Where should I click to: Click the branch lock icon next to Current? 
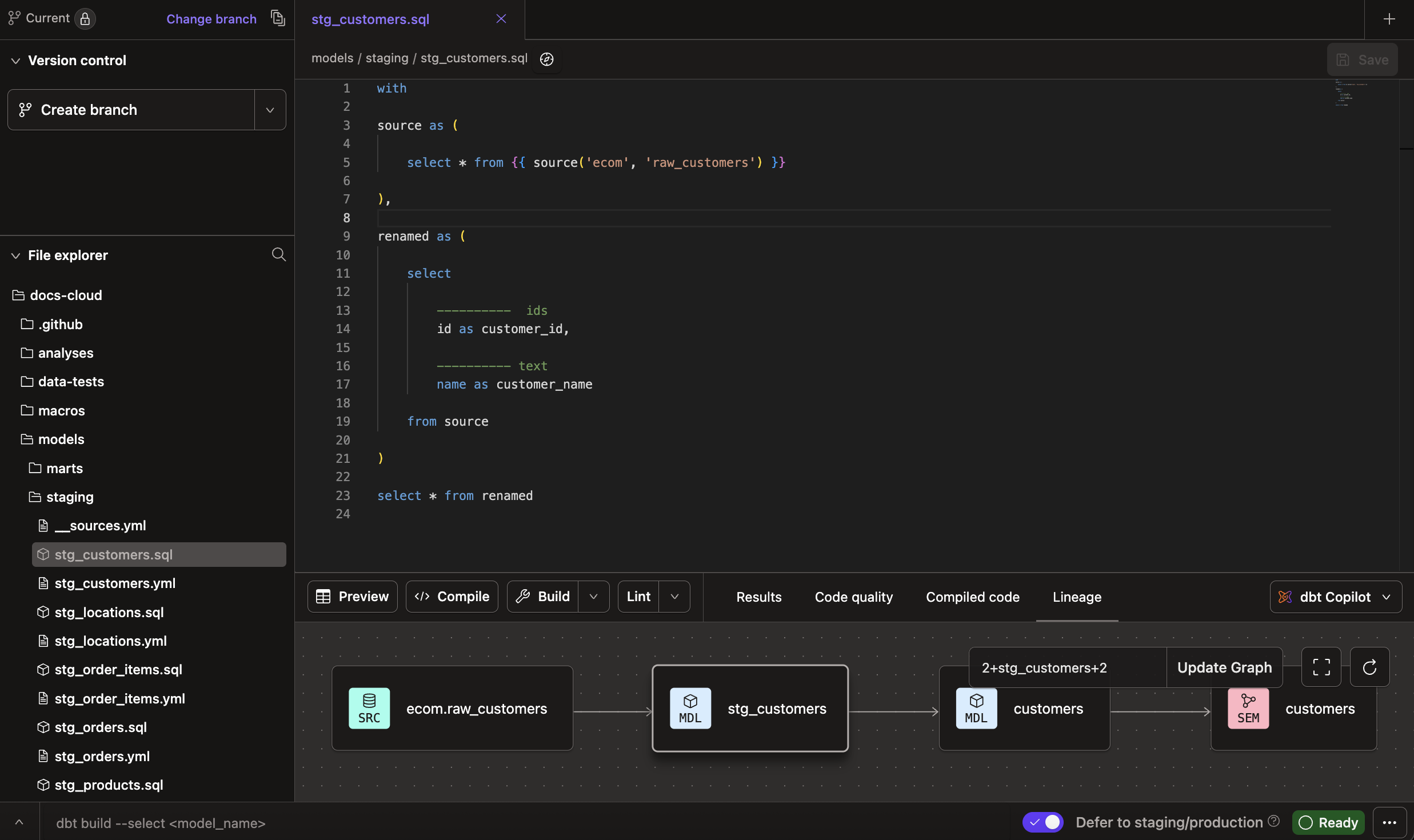click(x=85, y=18)
